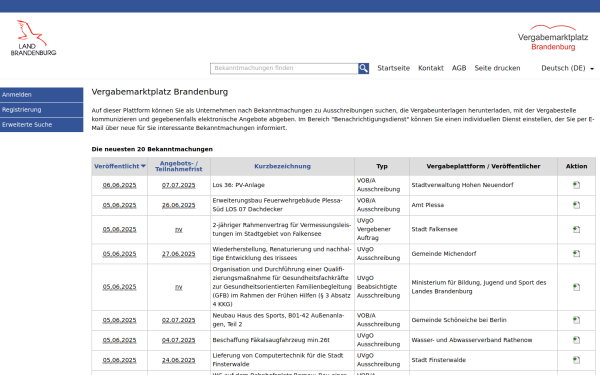
Task: Click 'nv' deadline in Falkensee row
Action: (x=179, y=230)
